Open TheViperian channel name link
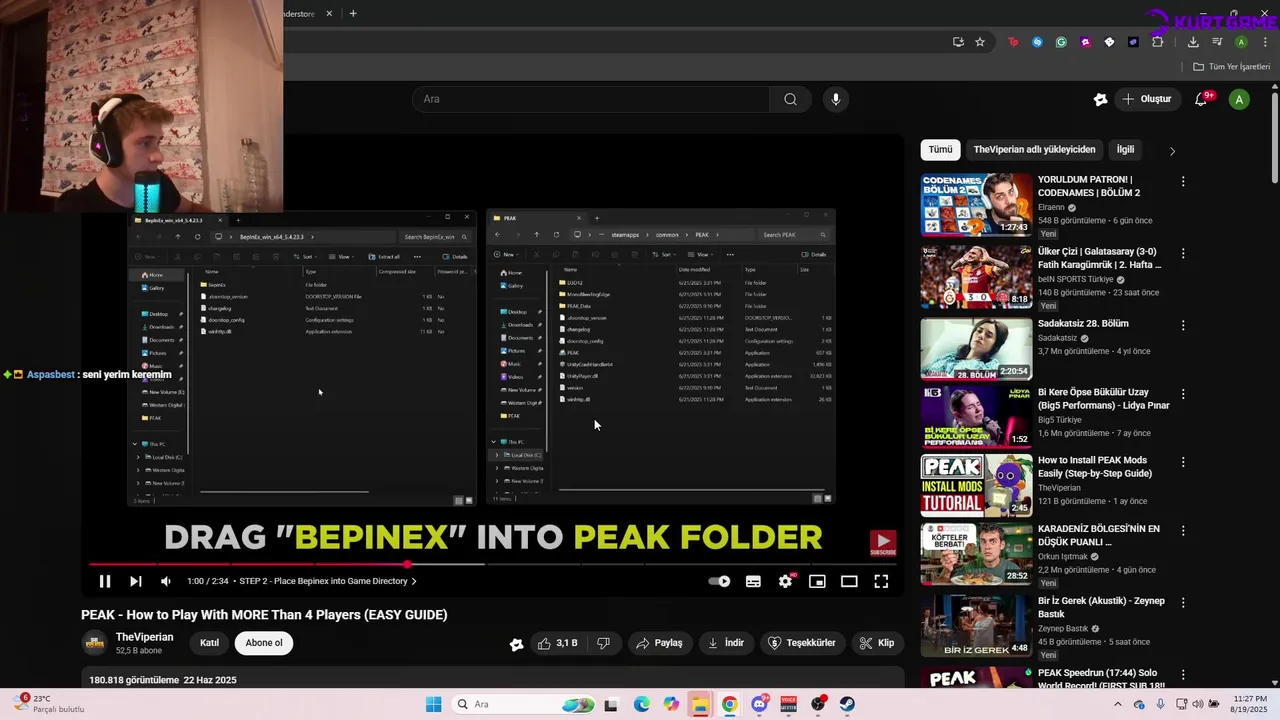 tap(144, 637)
